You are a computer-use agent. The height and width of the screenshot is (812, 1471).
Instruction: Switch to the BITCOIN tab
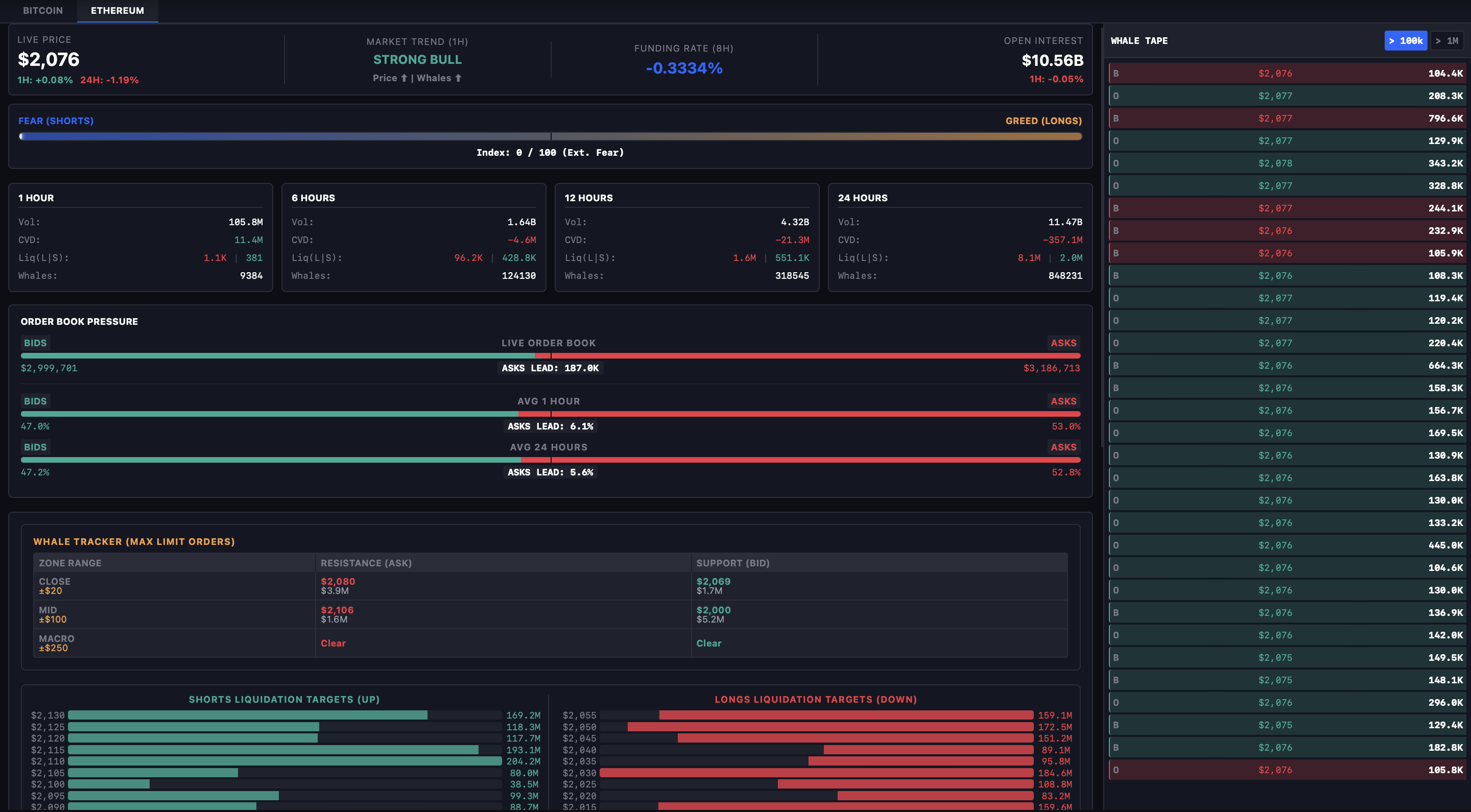coord(43,10)
